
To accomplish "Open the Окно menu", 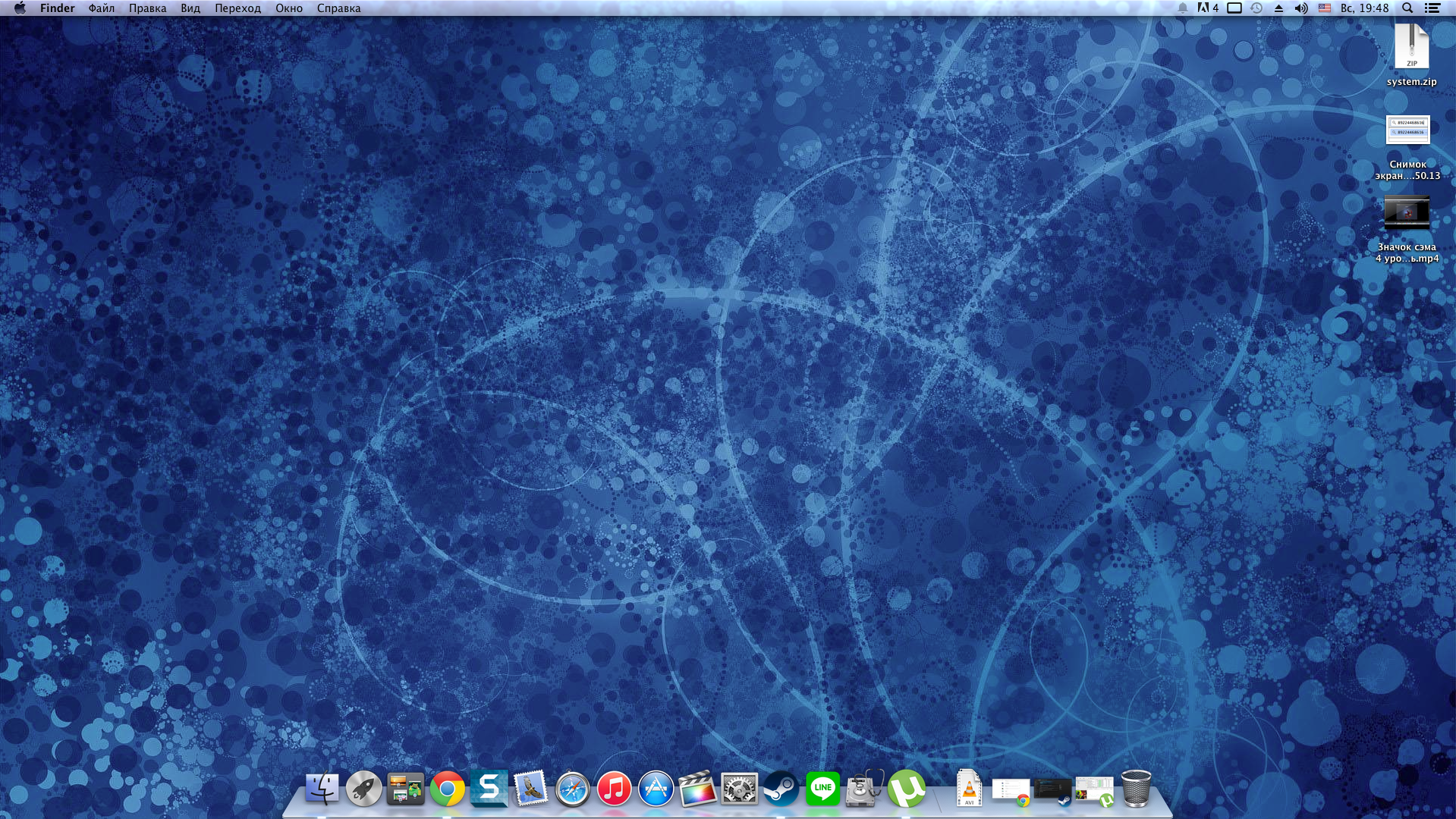I will click(289, 8).
